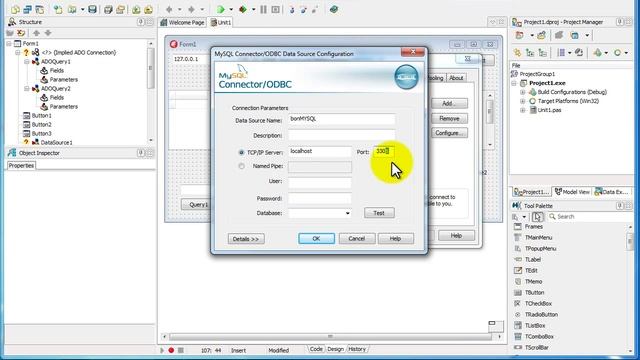Click the Add button in ODBC Administrator
Screen dimensions: 640x360
click(x=449, y=104)
